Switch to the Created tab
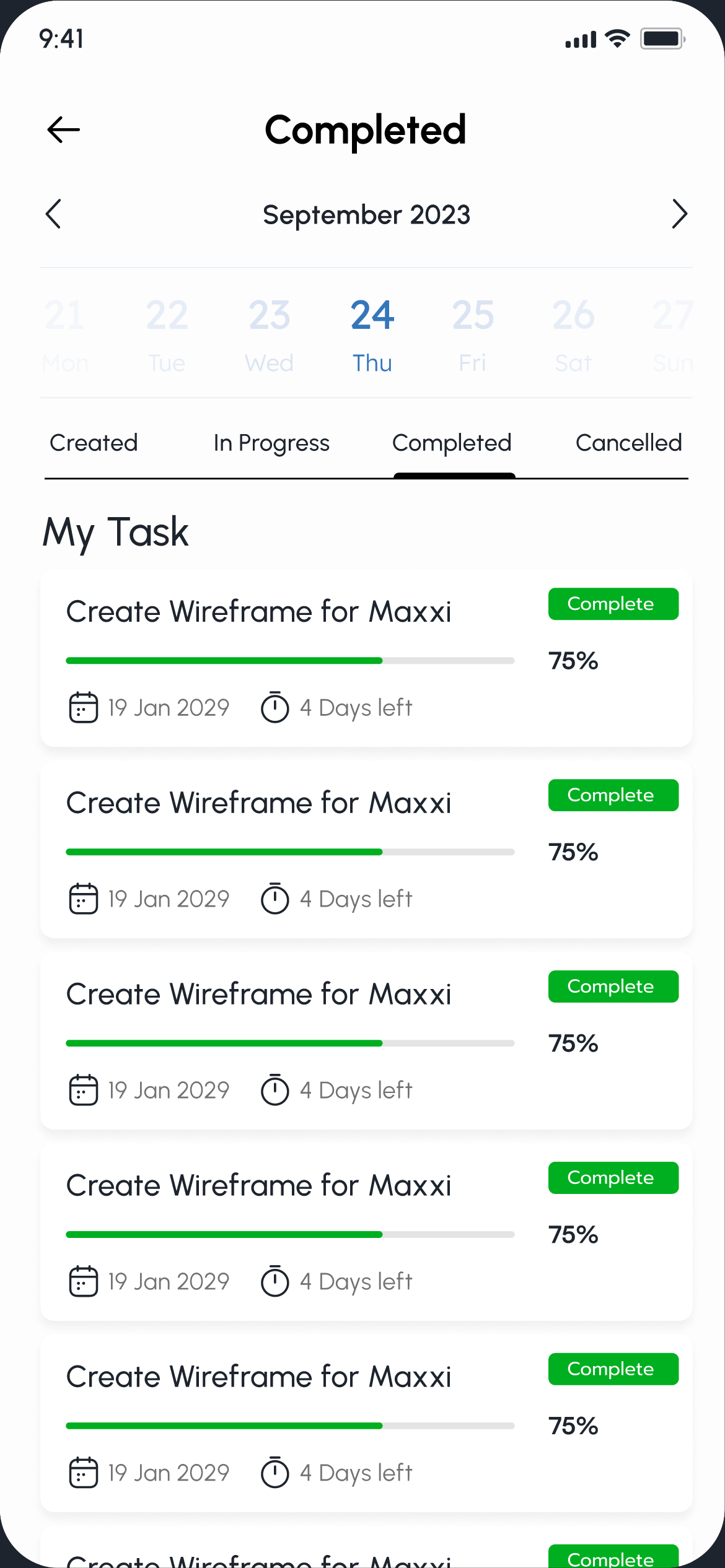Screen dimensions: 725x1568 click(x=94, y=443)
